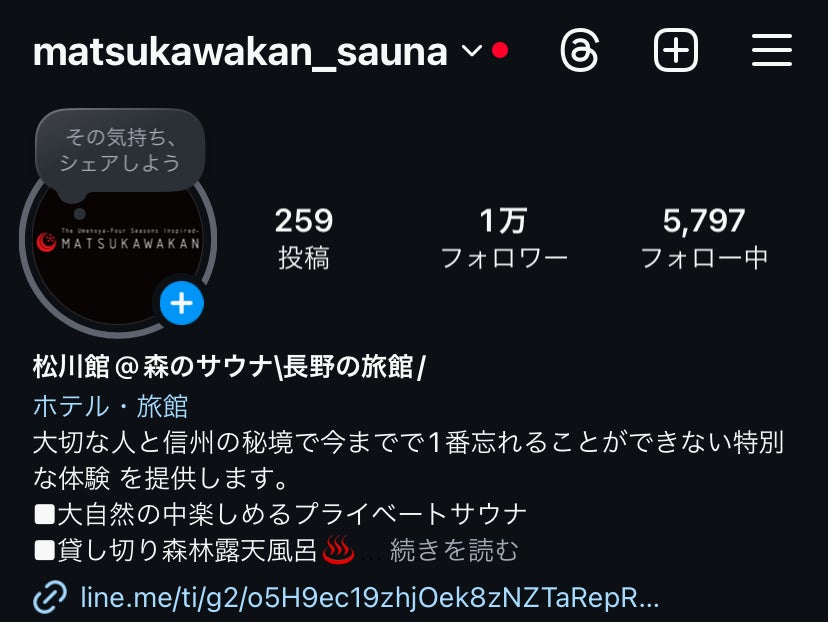This screenshot has height=622, width=828.
Task: Open matsukawakan_sauna username account dropdown
Action: 240,52
